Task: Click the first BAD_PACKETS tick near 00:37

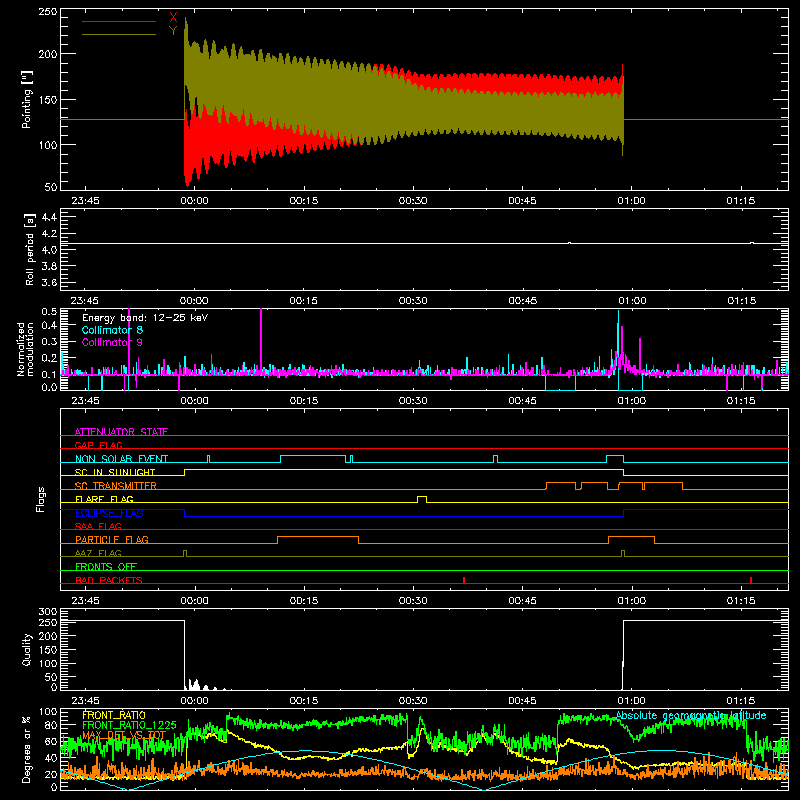Action: pos(464,580)
